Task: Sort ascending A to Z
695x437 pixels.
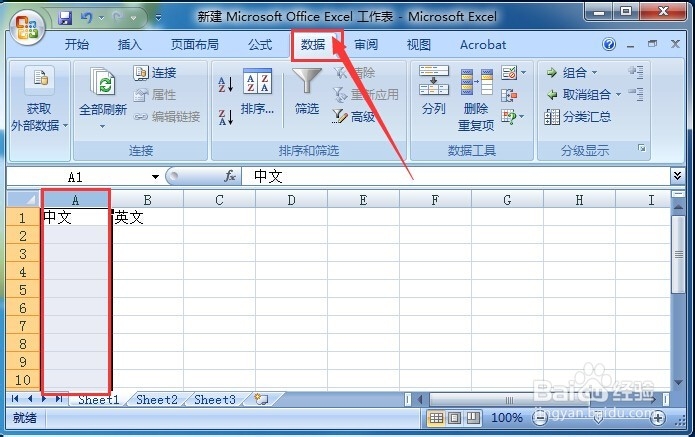Action: [x=226, y=84]
